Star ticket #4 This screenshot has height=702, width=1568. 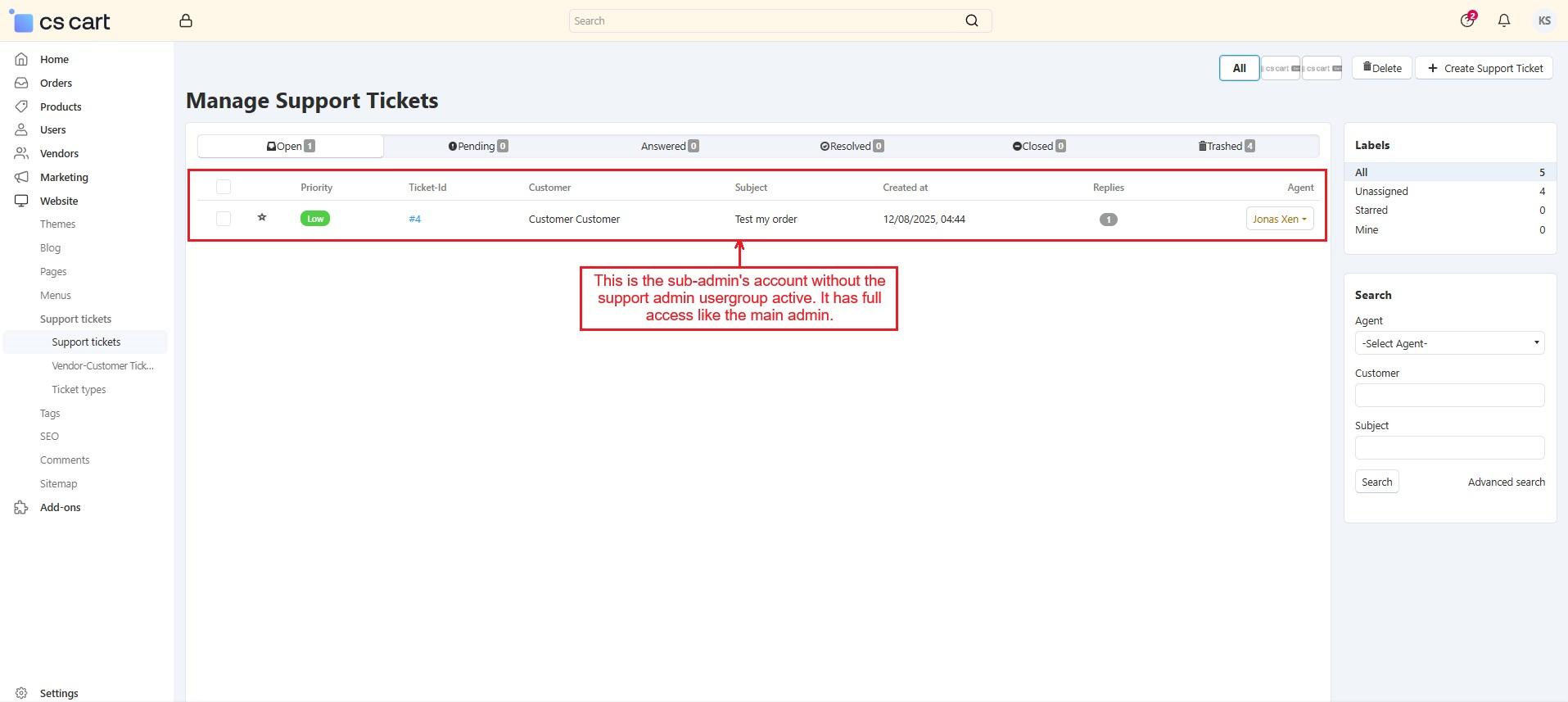(262, 218)
